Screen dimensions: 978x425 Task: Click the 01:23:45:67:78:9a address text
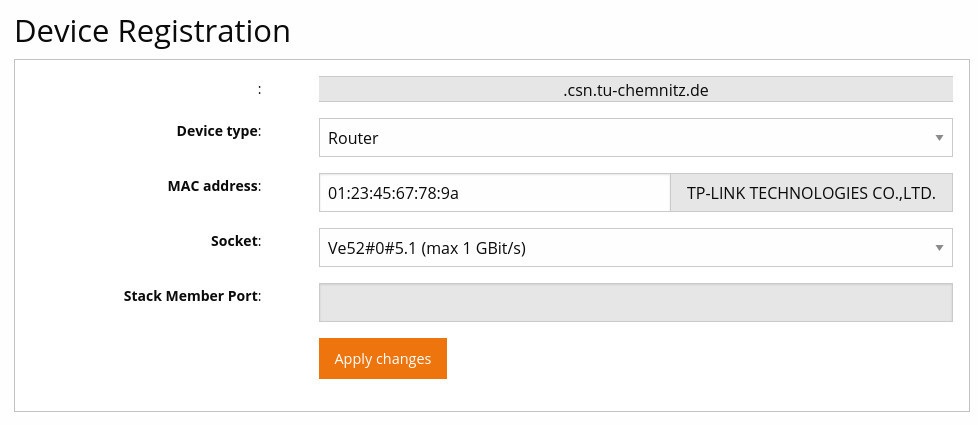click(393, 193)
